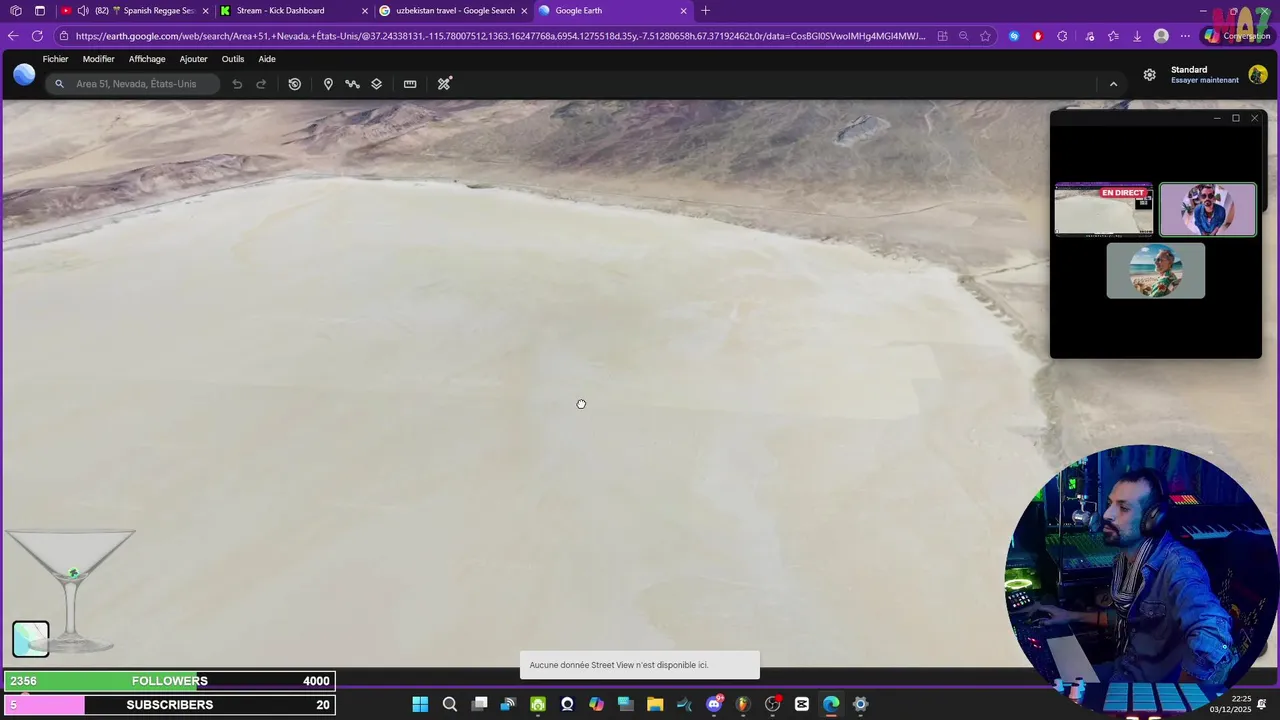Open browser downloads arrow icon
Screen dimensions: 1280x720
(1137, 36)
